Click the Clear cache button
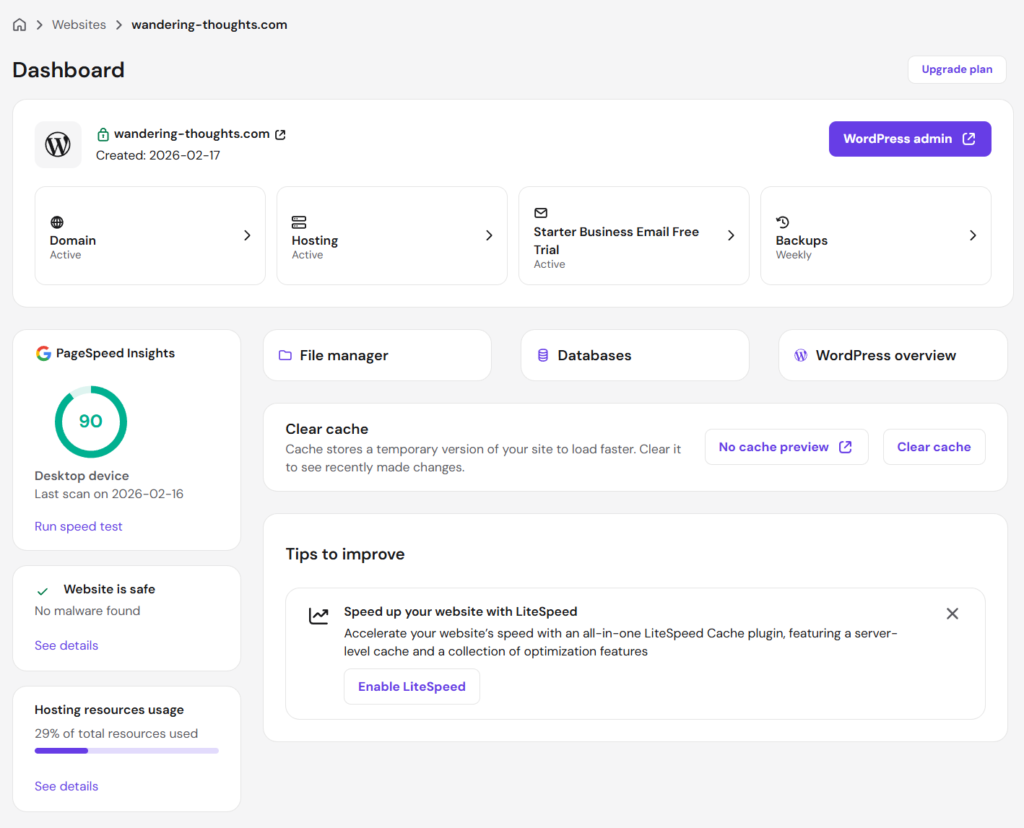This screenshot has width=1024, height=828. coord(934,447)
